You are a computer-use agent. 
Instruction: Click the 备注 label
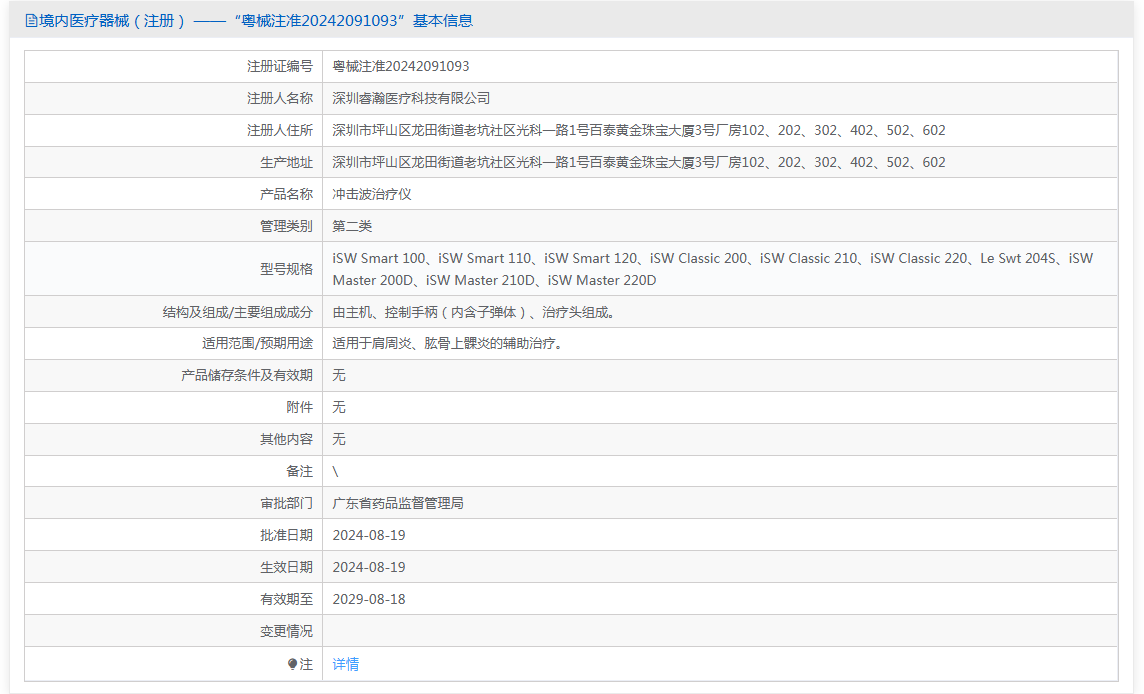[x=300, y=471]
